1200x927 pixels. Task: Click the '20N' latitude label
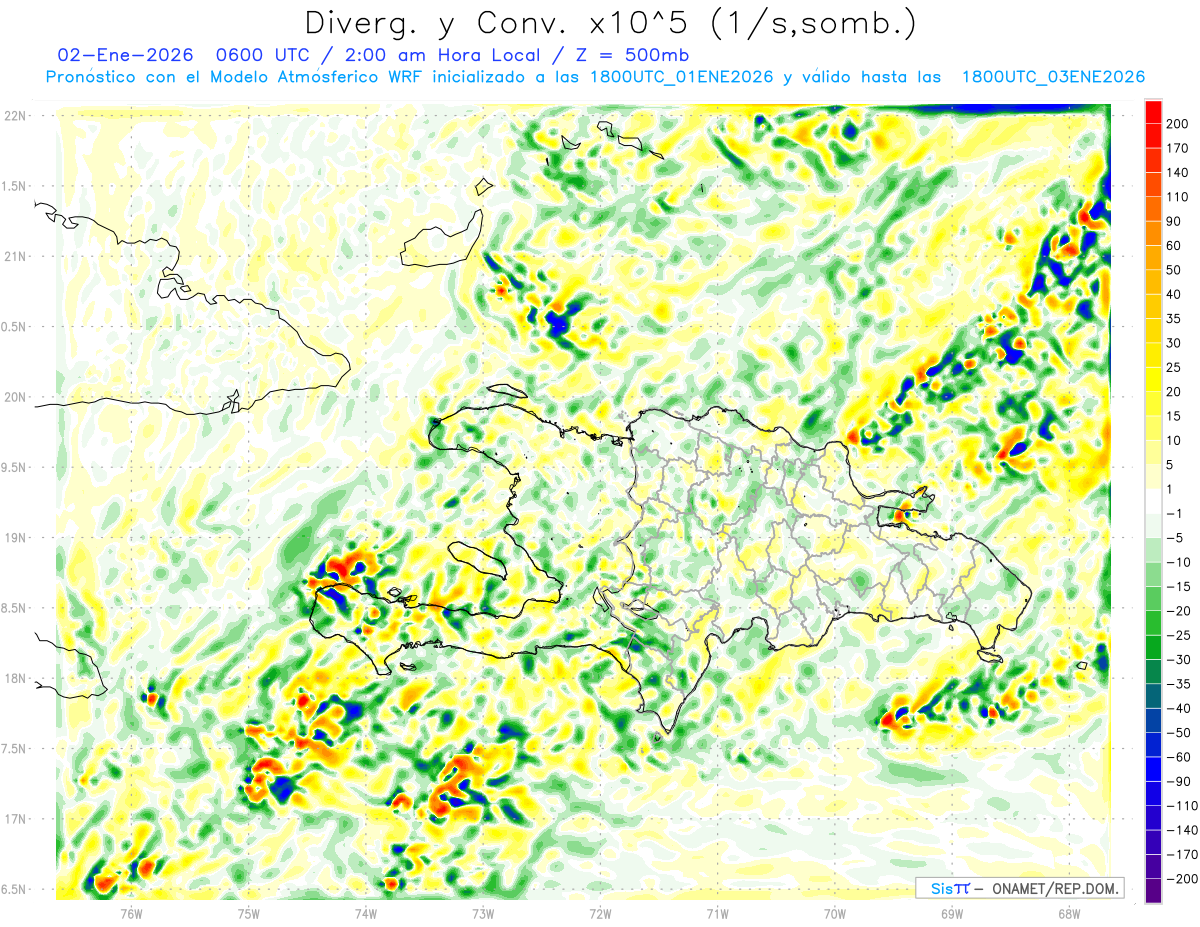pos(15,397)
